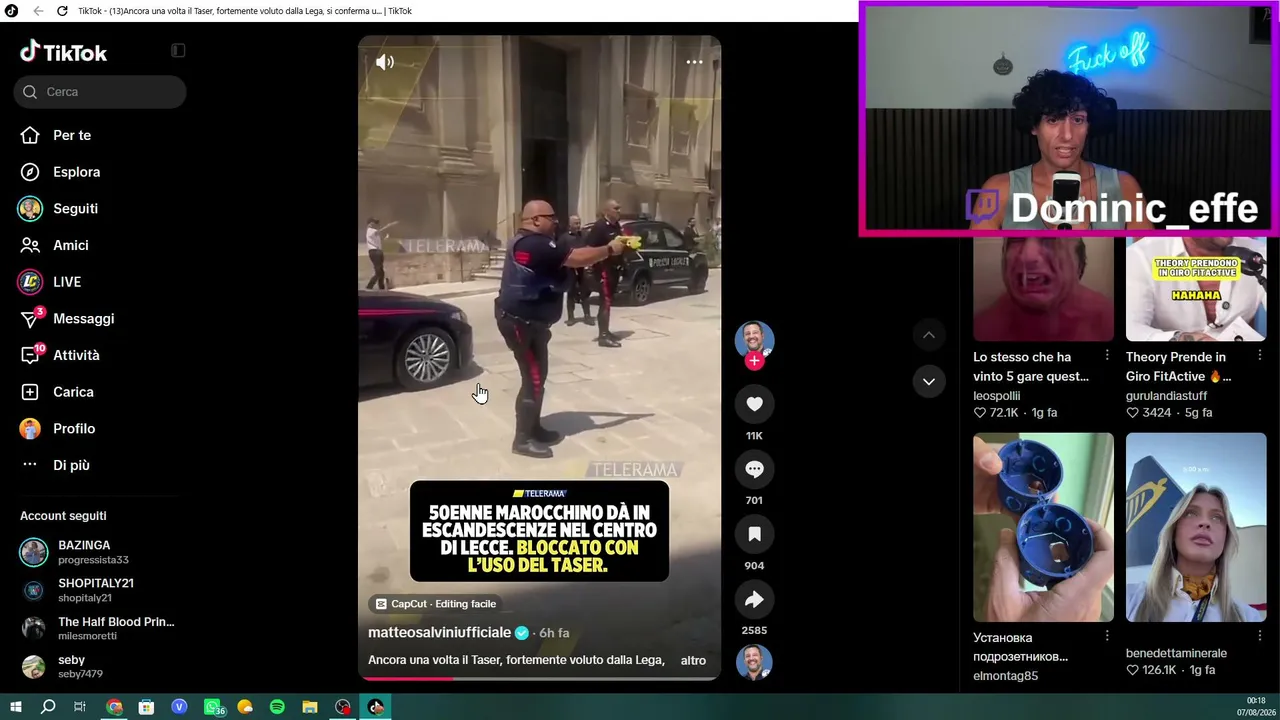Open the Seguiti feed
The image size is (1280, 720).
click(x=75, y=209)
